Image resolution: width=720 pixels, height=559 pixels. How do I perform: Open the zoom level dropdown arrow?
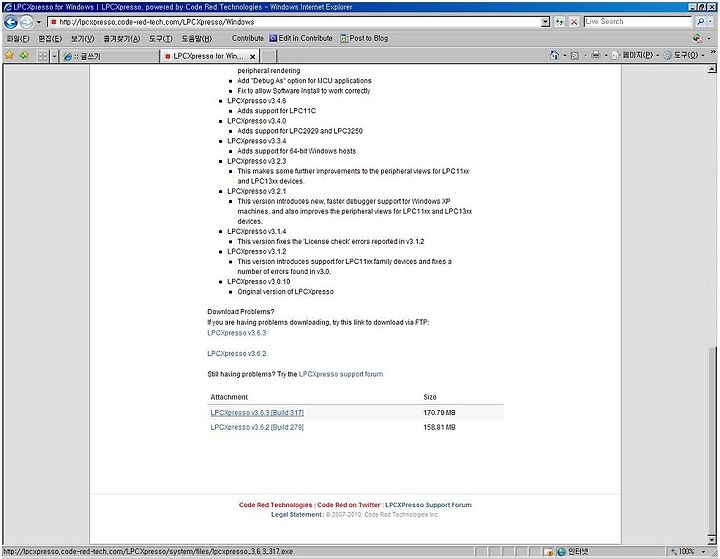(x=703, y=551)
